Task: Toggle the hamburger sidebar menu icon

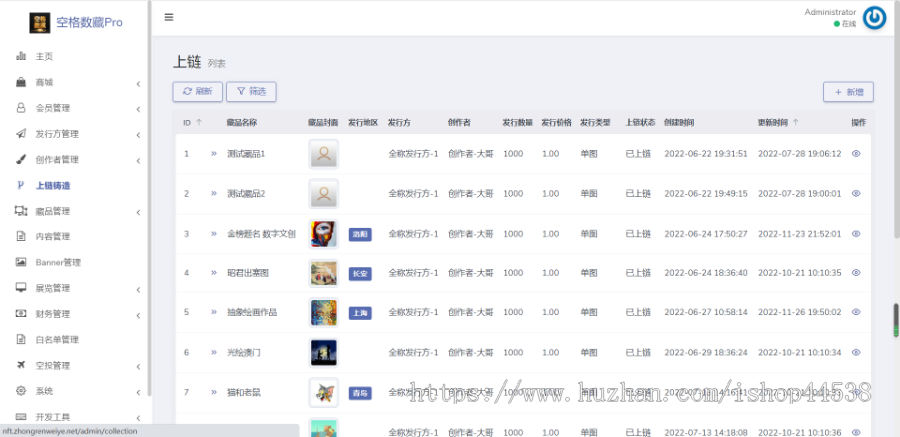Action: [169, 17]
